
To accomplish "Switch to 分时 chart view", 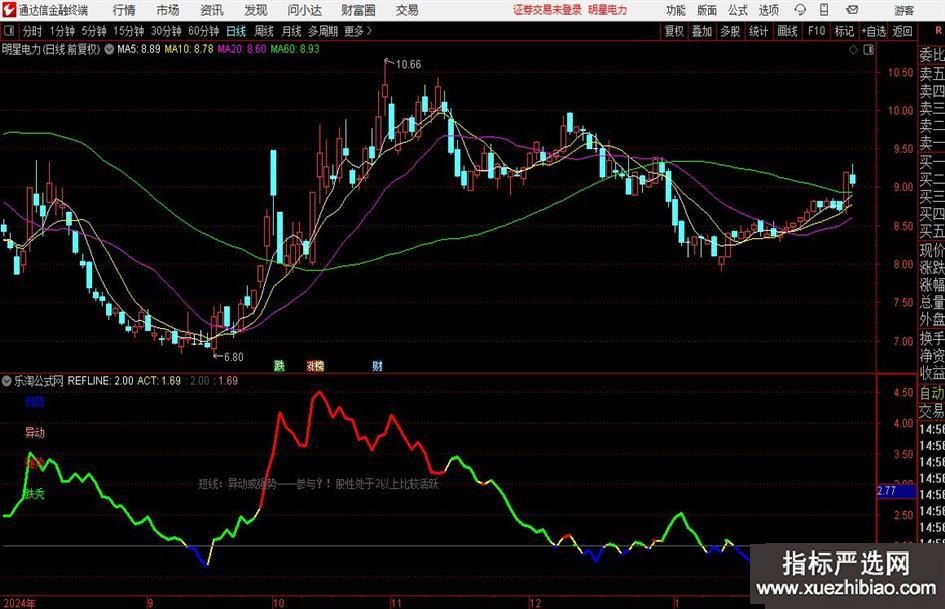I will coord(32,31).
